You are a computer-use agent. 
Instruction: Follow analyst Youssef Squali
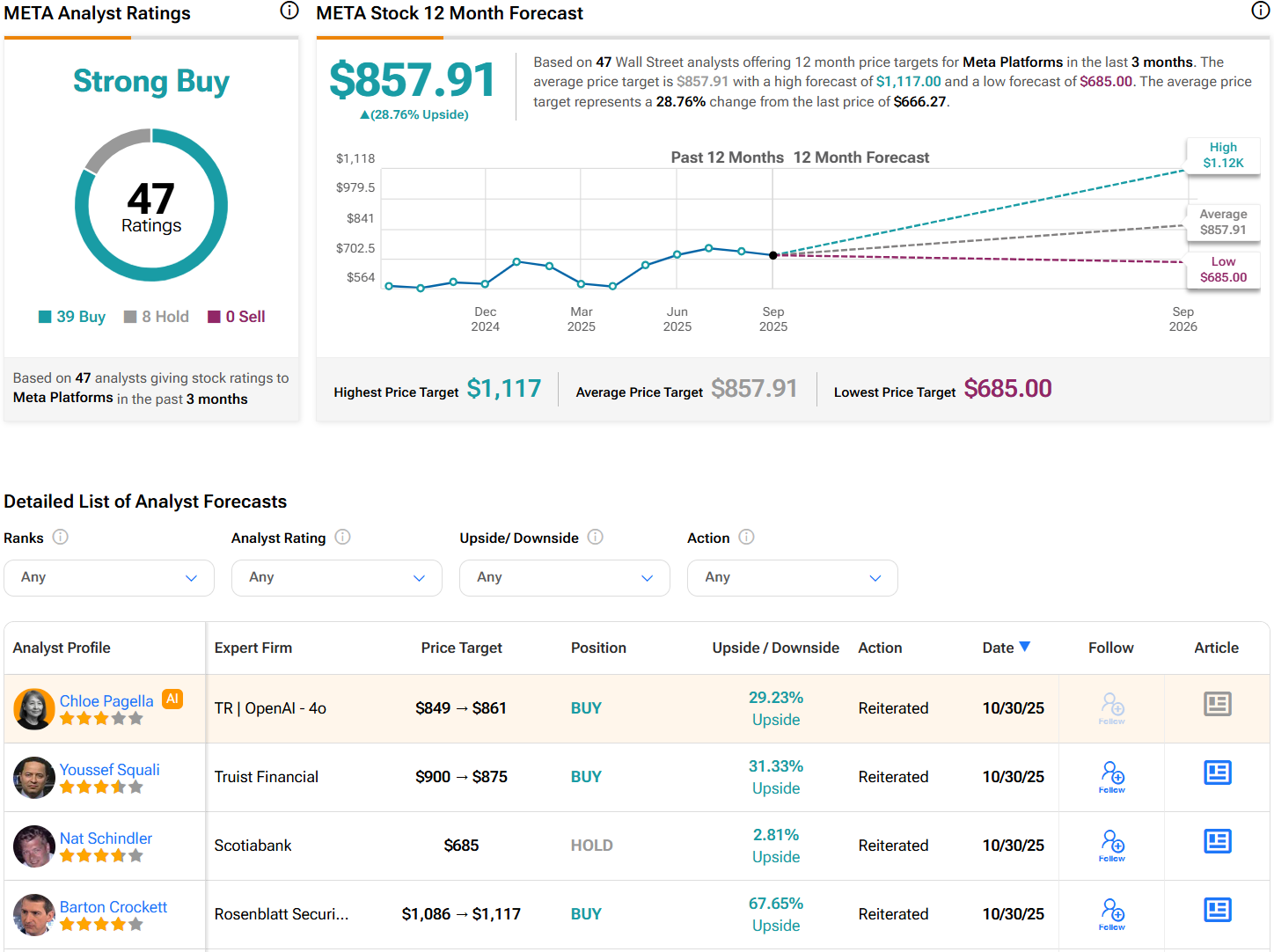1111,776
